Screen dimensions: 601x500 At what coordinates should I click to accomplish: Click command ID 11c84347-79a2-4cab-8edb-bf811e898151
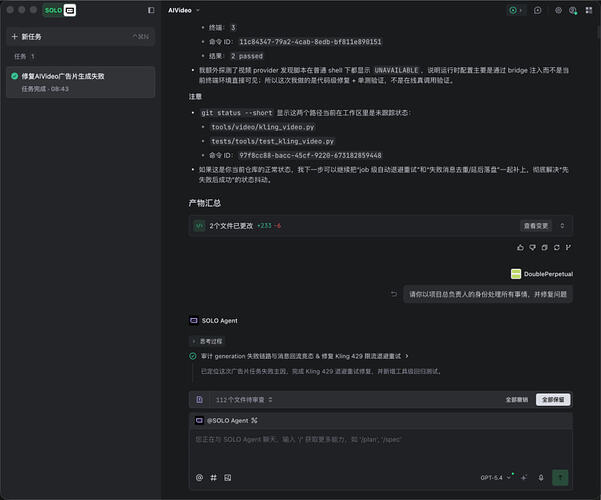(x=310, y=42)
